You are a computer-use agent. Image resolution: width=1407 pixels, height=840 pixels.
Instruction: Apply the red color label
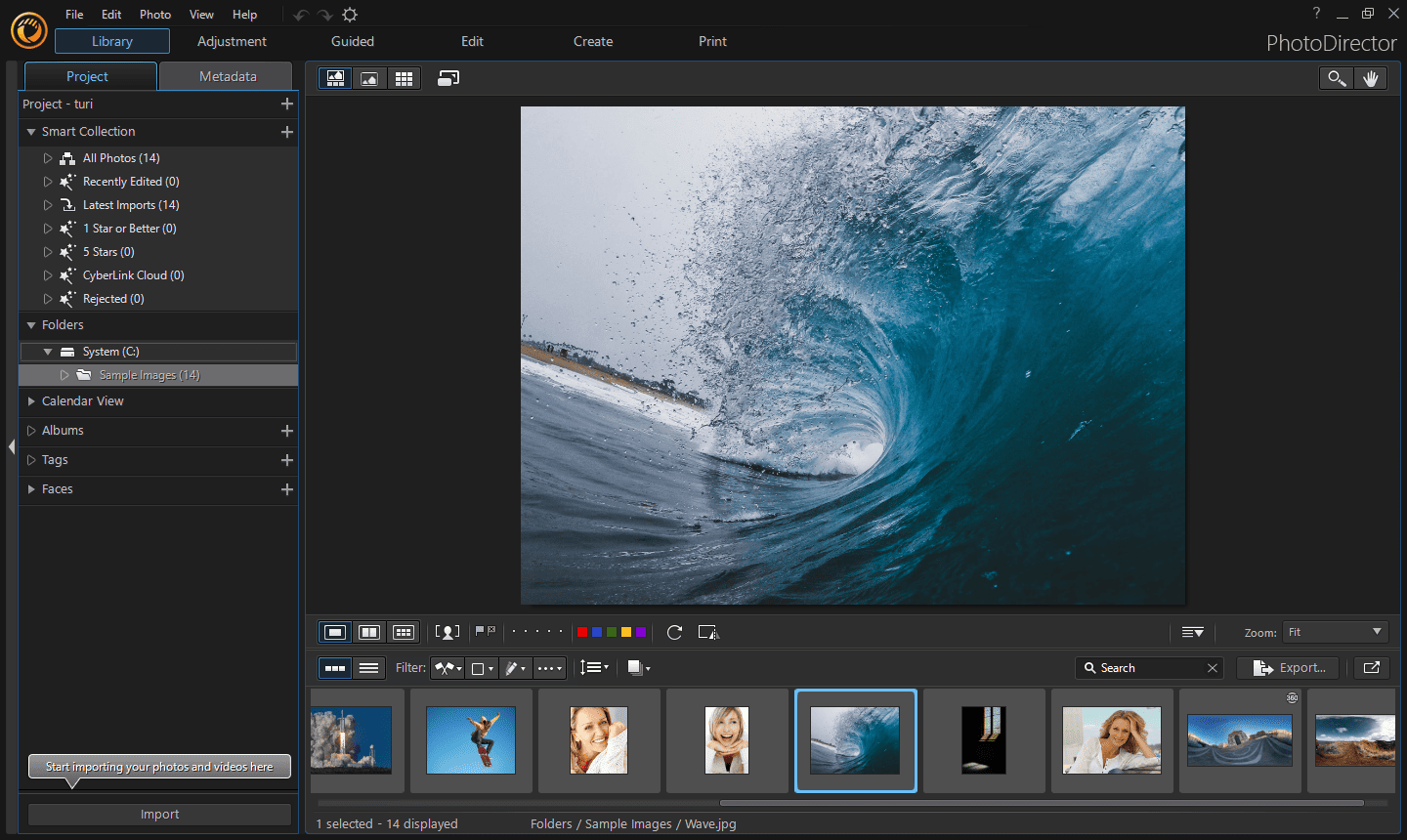pyautogui.click(x=582, y=632)
